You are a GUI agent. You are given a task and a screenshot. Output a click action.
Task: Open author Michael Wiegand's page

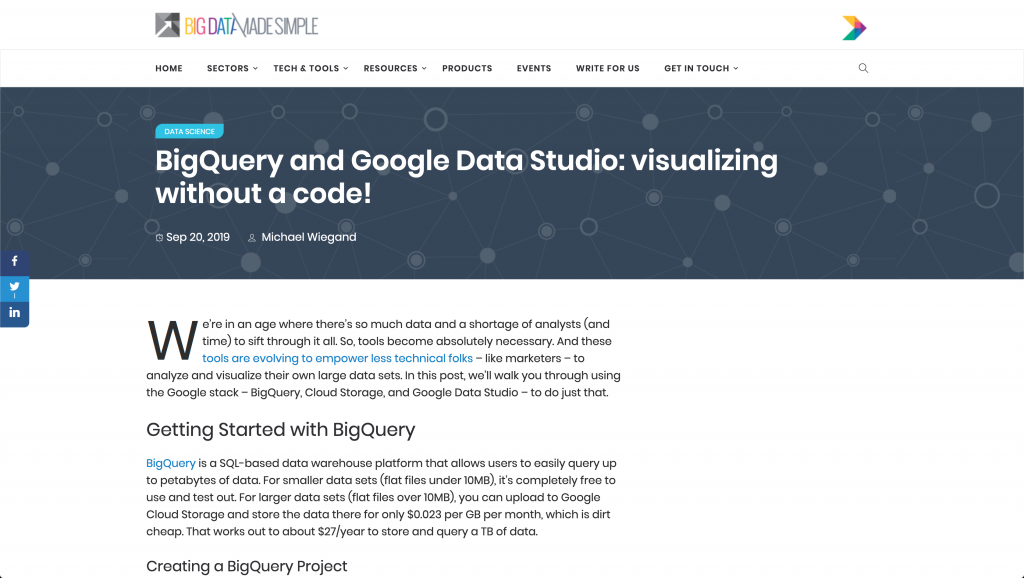[x=309, y=237]
